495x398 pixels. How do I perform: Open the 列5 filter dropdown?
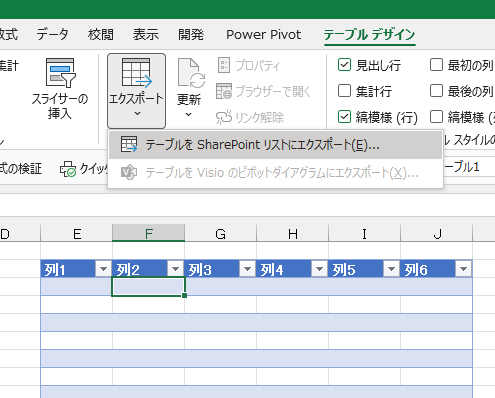pos(391,269)
